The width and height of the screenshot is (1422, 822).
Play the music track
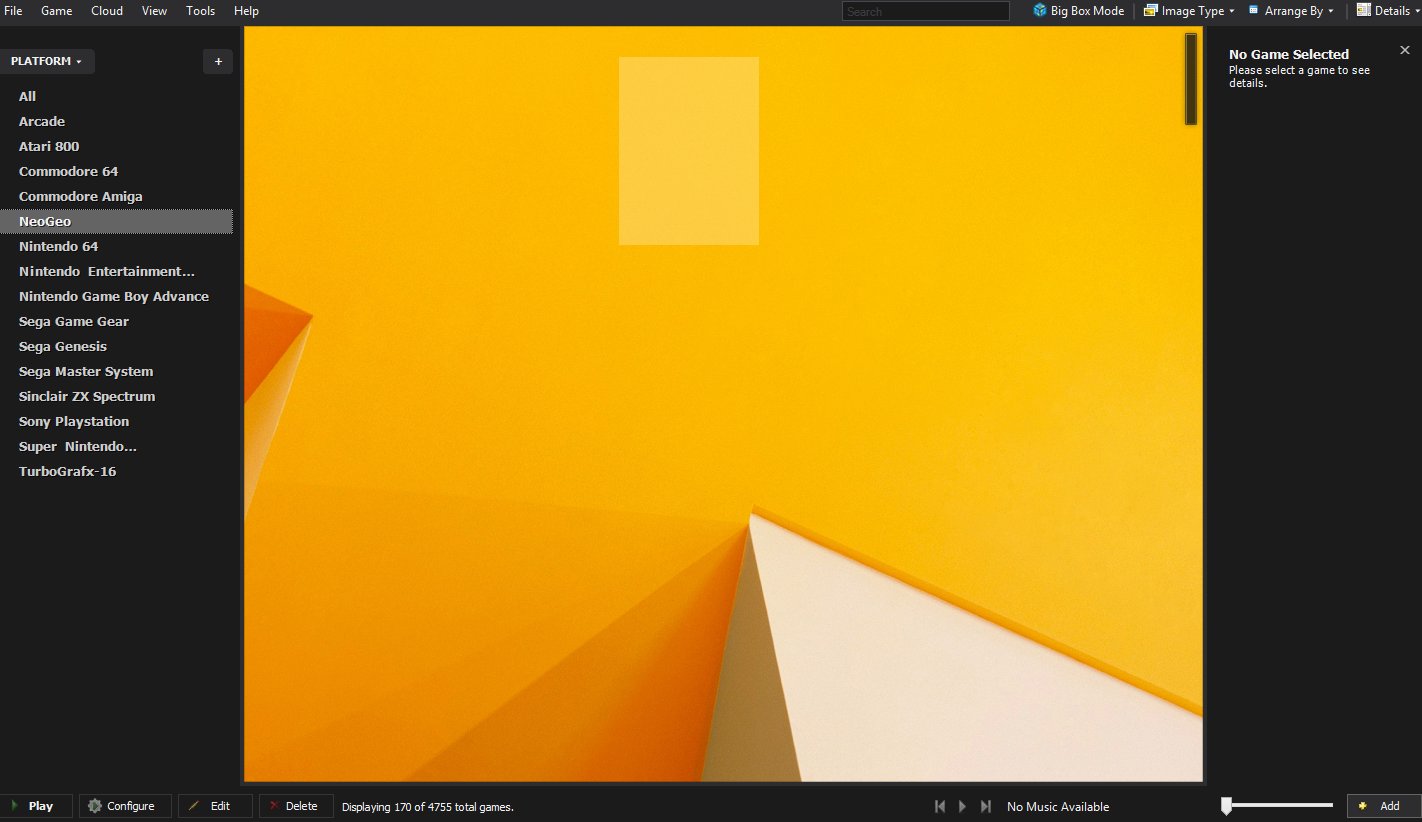coord(963,806)
